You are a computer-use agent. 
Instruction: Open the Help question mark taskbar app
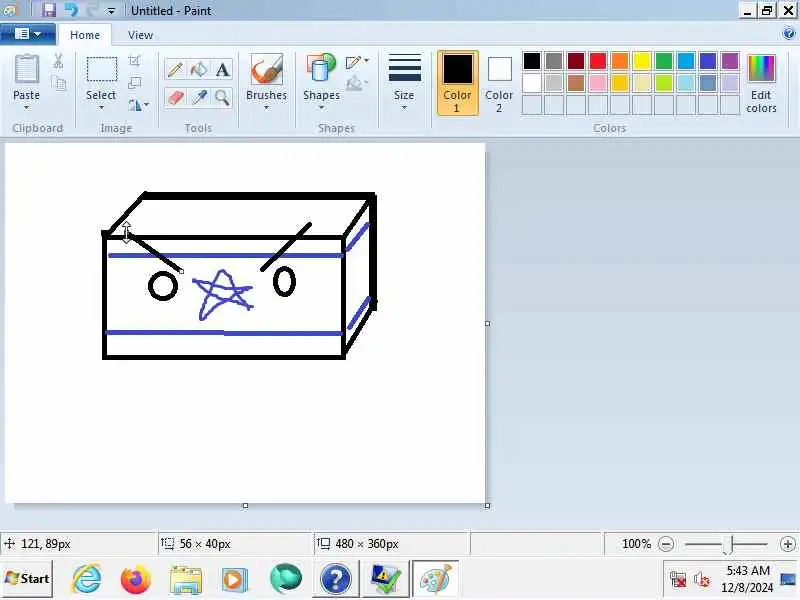[335, 580]
